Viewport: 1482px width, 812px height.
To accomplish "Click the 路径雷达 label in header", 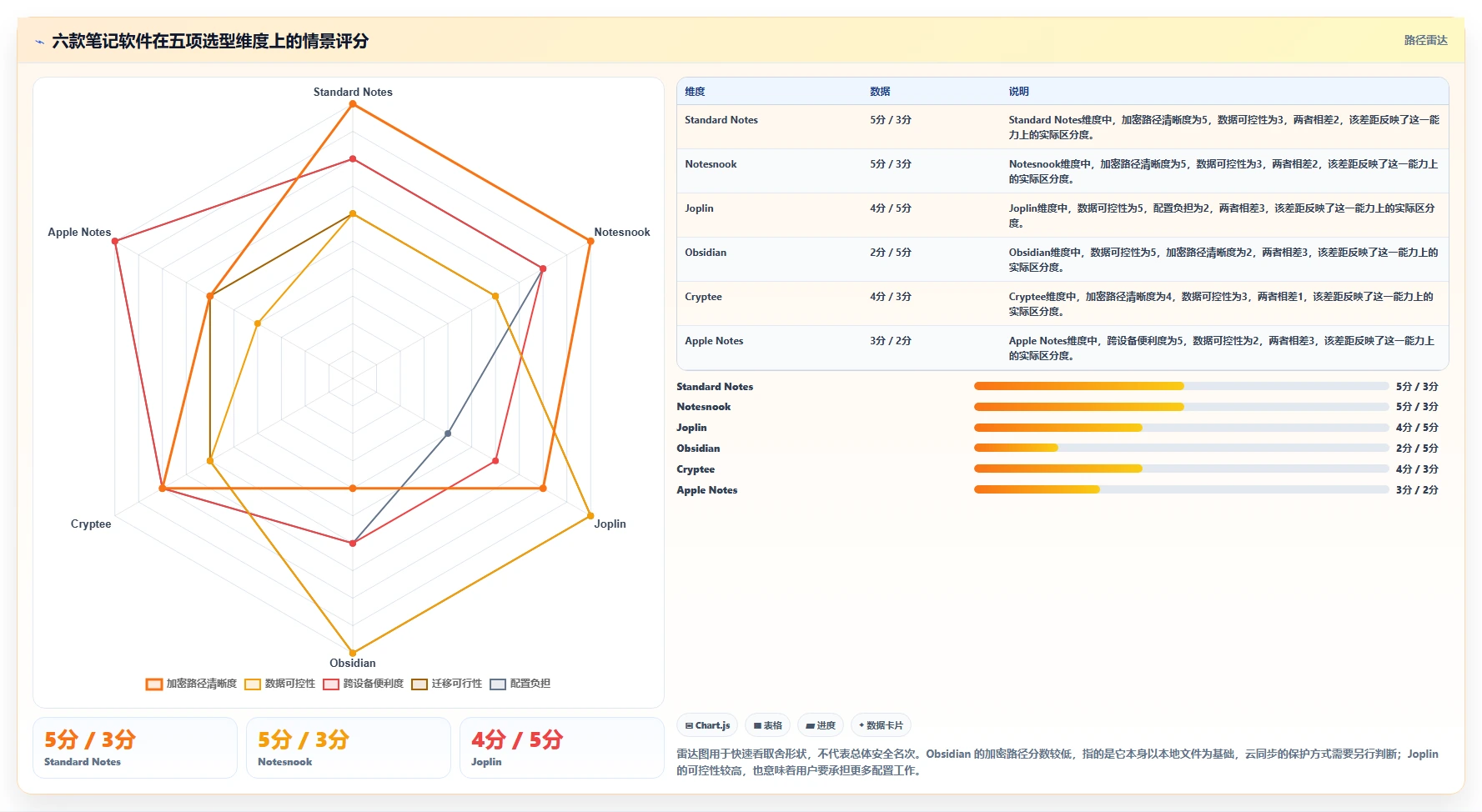I will tap(1425, 40).
